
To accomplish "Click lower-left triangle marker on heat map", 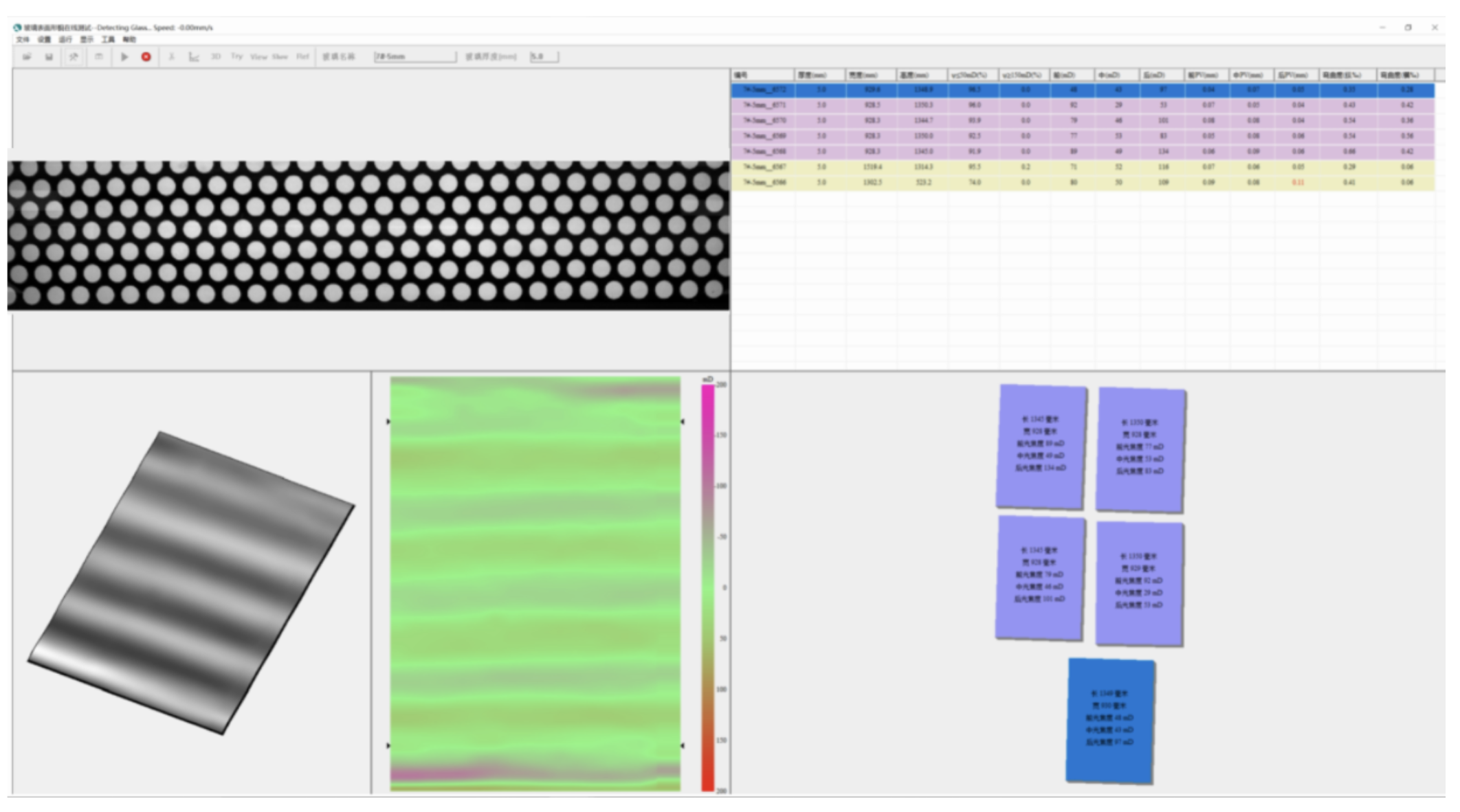I will pyautogui.click(x=388, y=745).
